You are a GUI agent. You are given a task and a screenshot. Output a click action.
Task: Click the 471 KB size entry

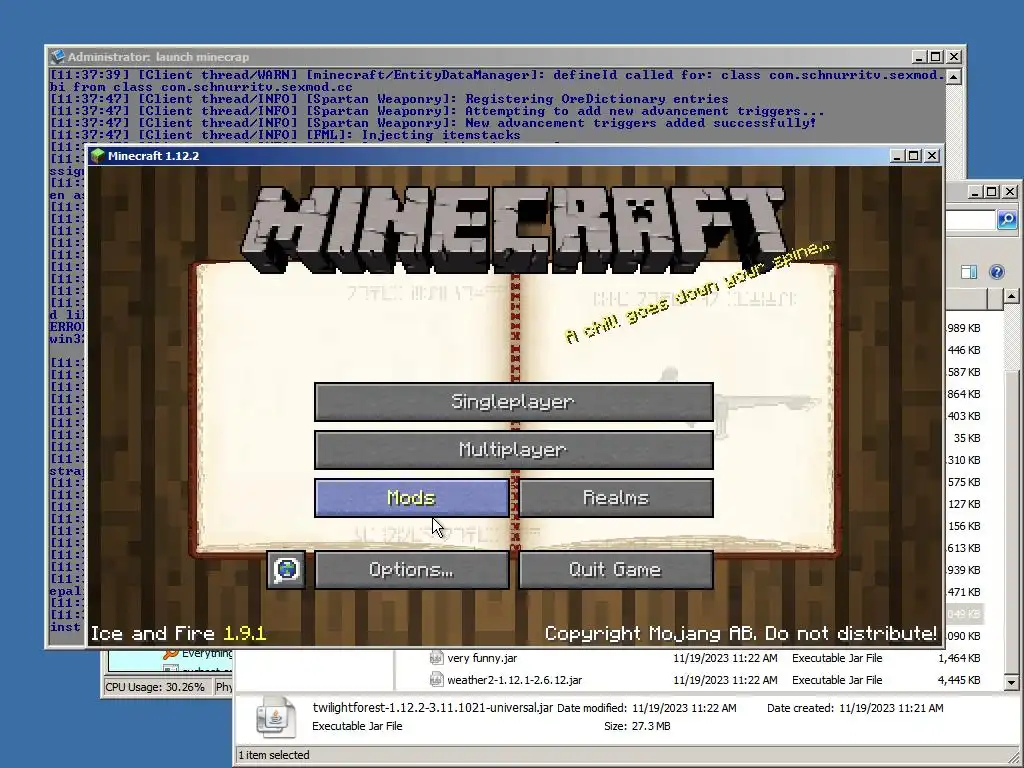coord(964,592)
